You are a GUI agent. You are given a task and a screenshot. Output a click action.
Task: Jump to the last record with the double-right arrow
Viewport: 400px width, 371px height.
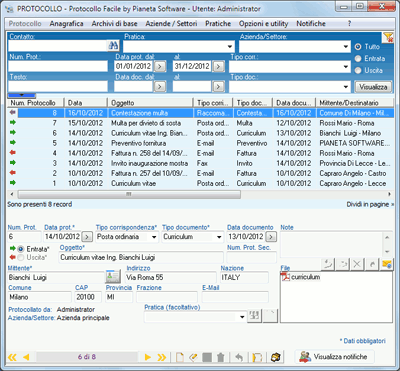point(162,357)
